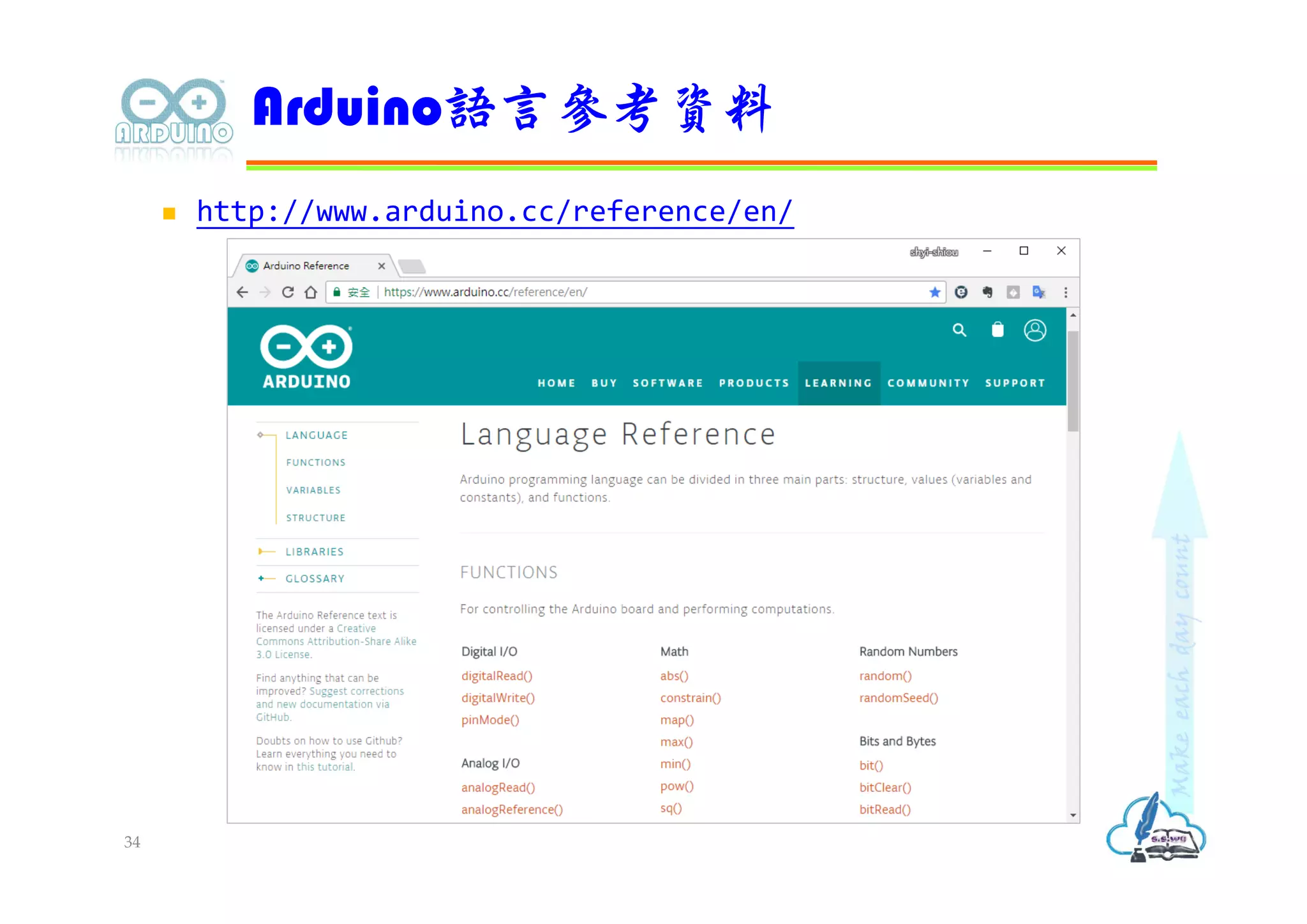Go to the browser home page icon

click(x=311, y=292)
